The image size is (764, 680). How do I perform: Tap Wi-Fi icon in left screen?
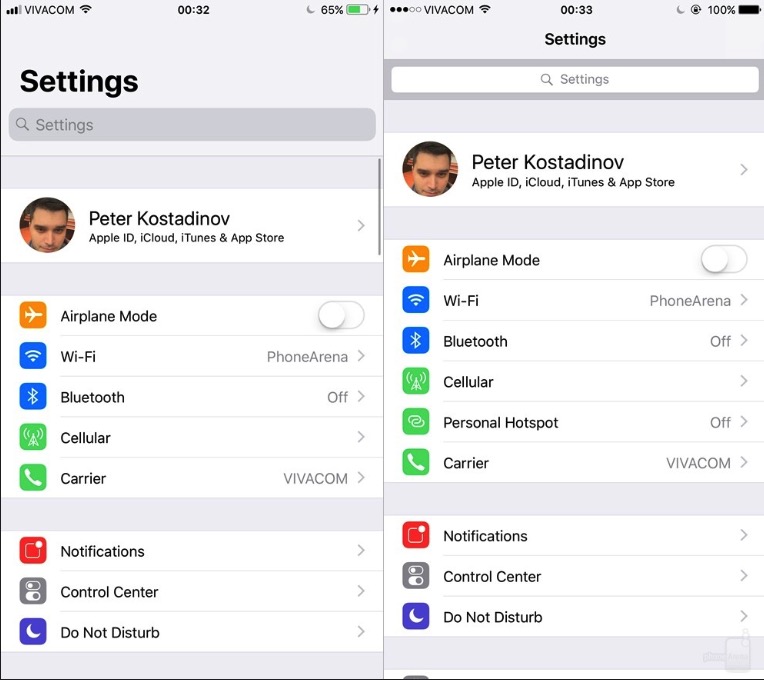click(x=33, y=356)
